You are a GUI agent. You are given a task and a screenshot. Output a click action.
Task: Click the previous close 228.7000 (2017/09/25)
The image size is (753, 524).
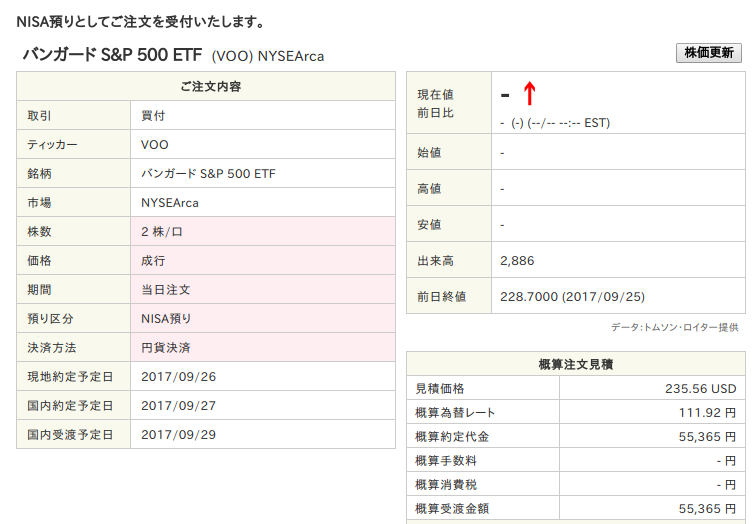point(572,296)
